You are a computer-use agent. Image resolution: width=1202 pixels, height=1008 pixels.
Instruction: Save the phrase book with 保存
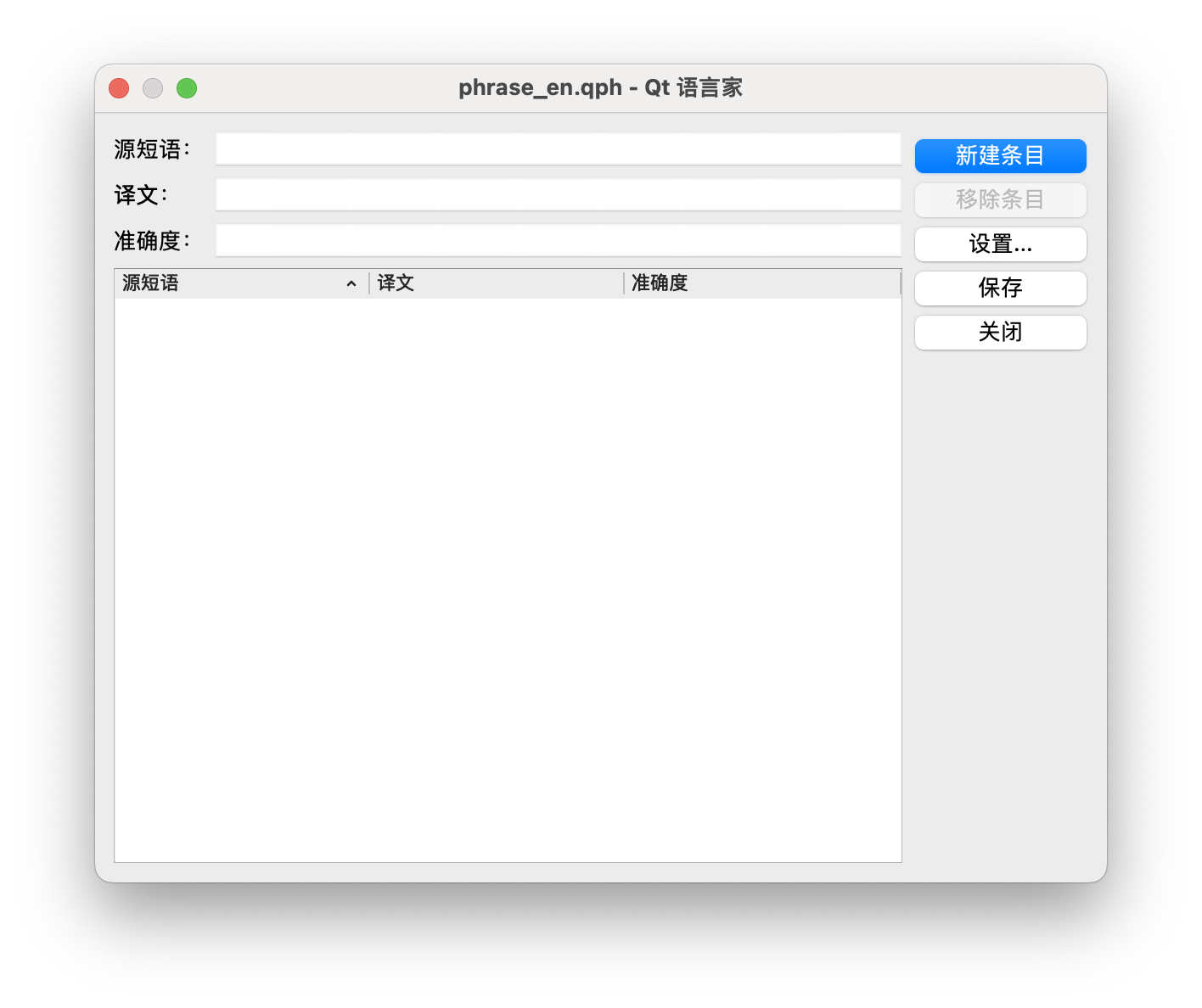pos(1000,288)
